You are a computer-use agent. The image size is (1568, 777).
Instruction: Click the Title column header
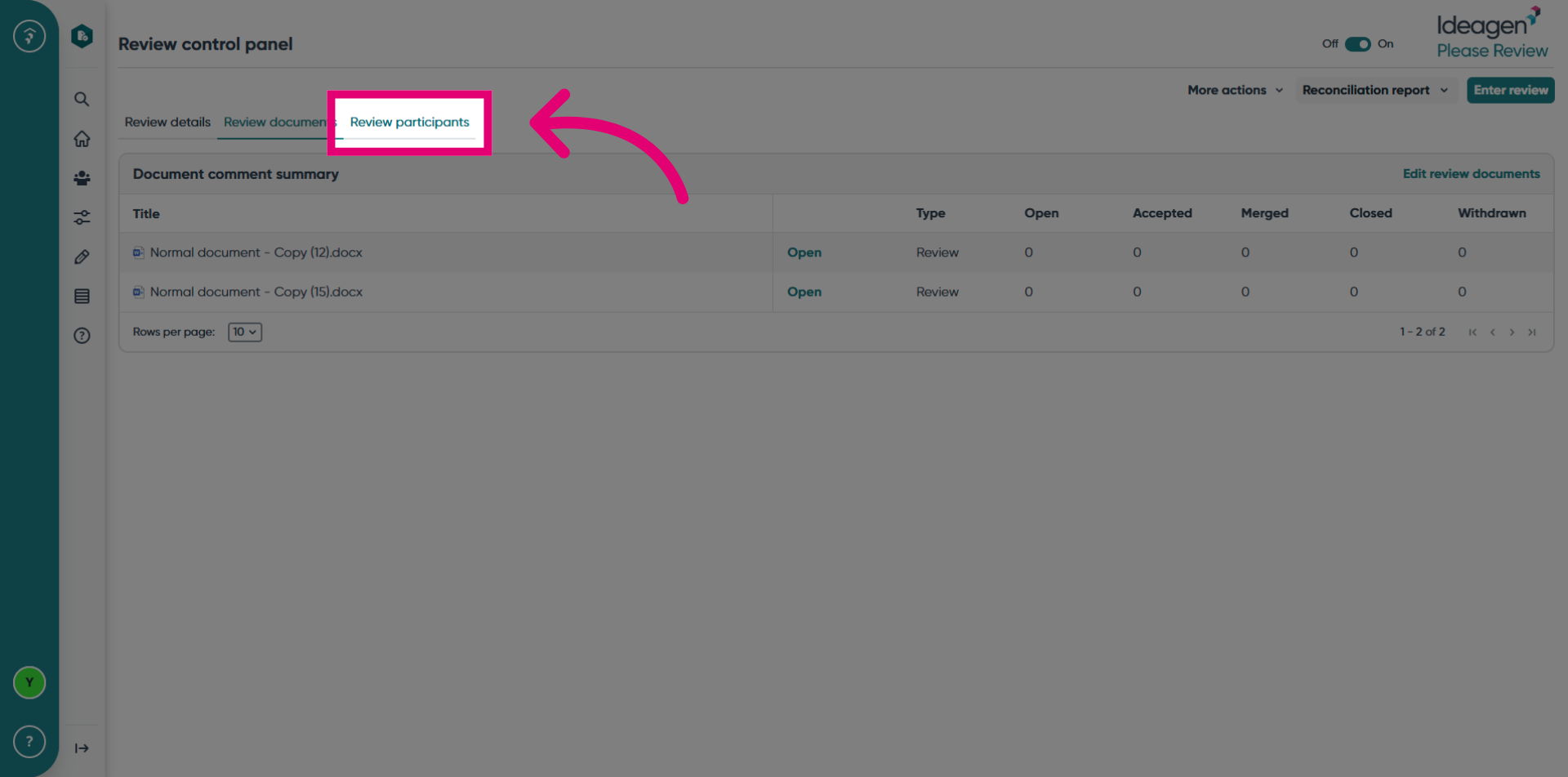tap(146, 214)
